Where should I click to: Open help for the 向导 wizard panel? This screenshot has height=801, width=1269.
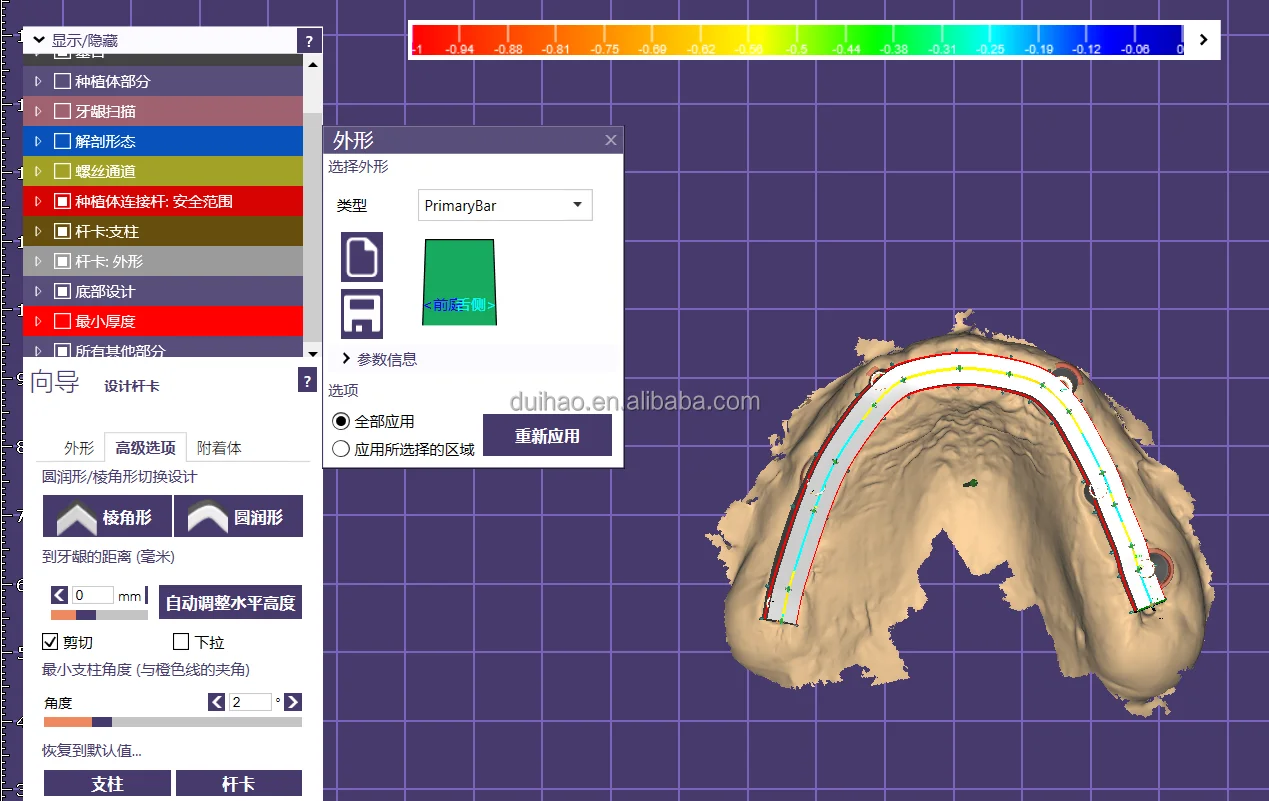coord(307,381)
